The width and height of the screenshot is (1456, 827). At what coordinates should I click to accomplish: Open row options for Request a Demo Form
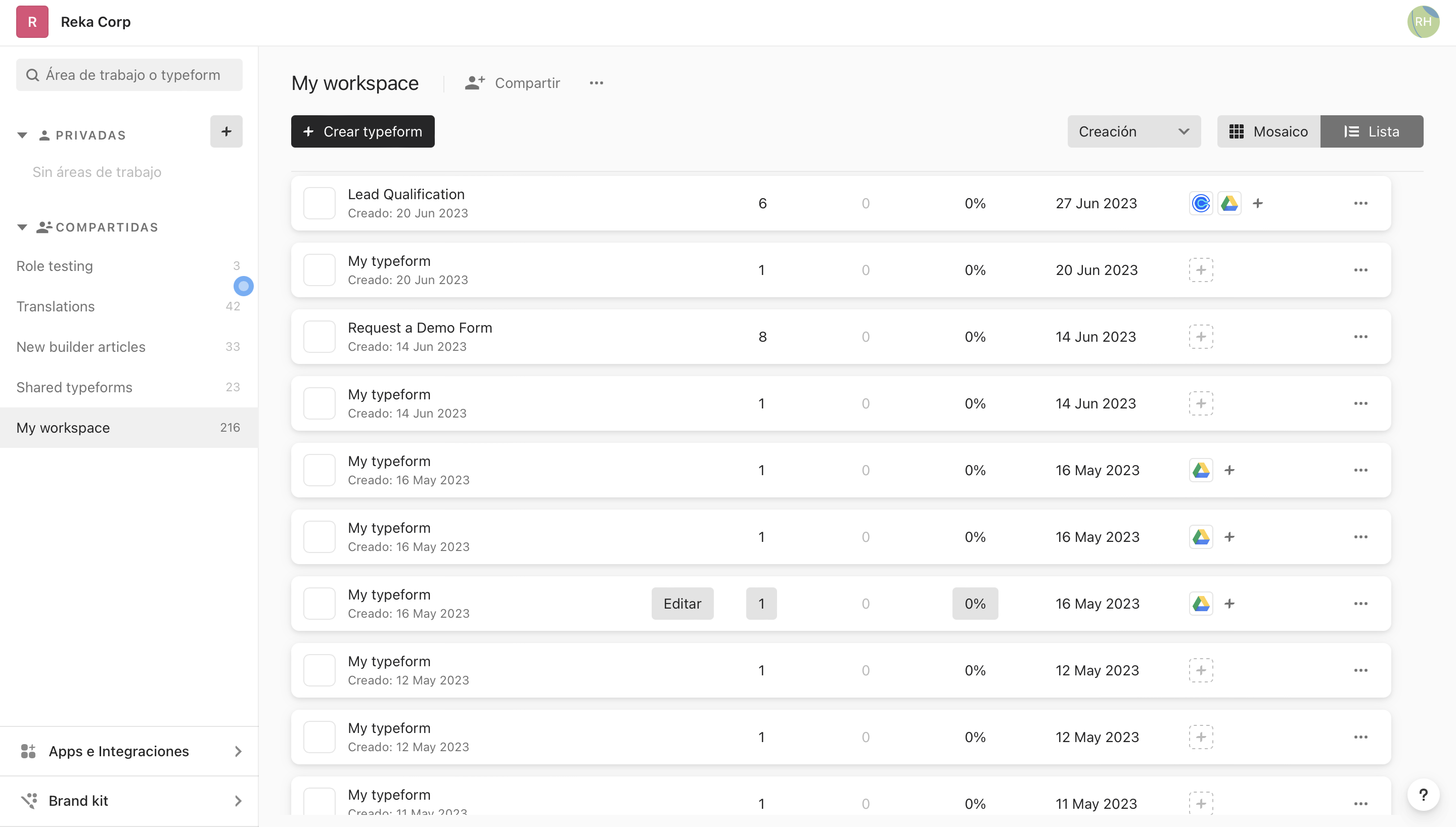coord(1361,336)
